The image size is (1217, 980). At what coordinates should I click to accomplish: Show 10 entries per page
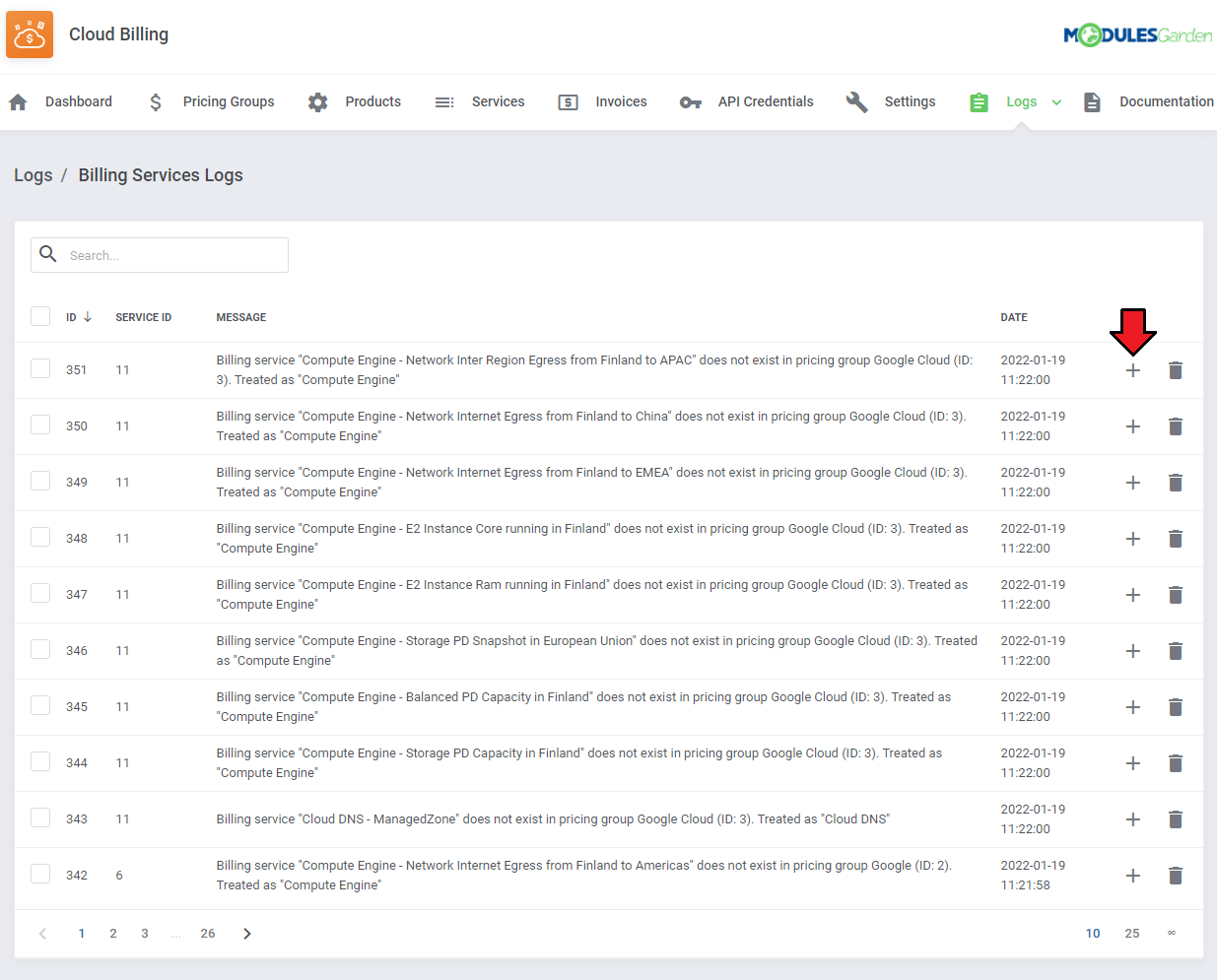click(x=1093, y=934)
